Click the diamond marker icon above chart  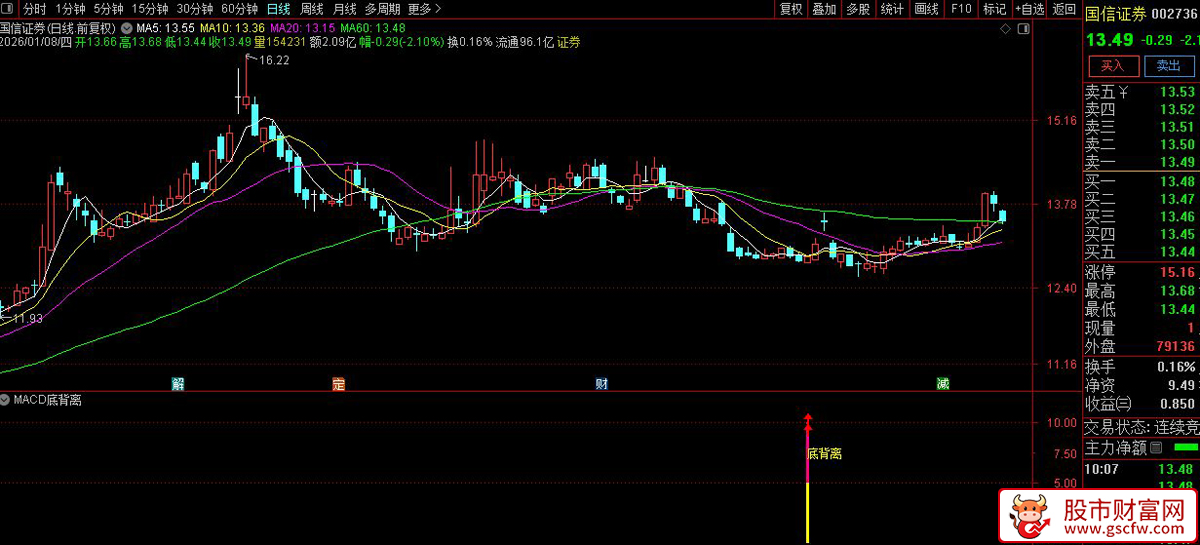[1005, 30]
